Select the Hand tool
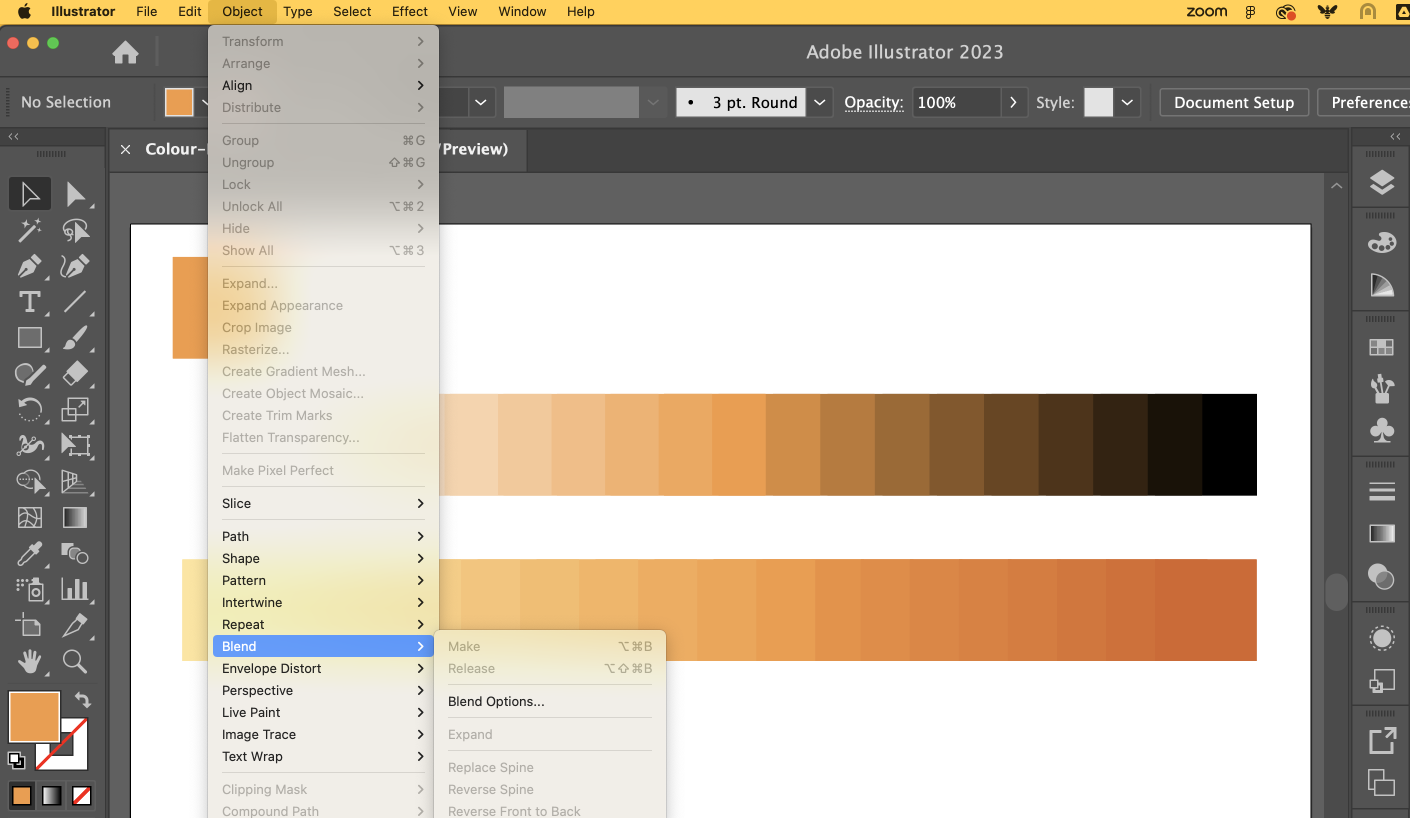This screenshot has width=1410, height=818. click(30, 661)
